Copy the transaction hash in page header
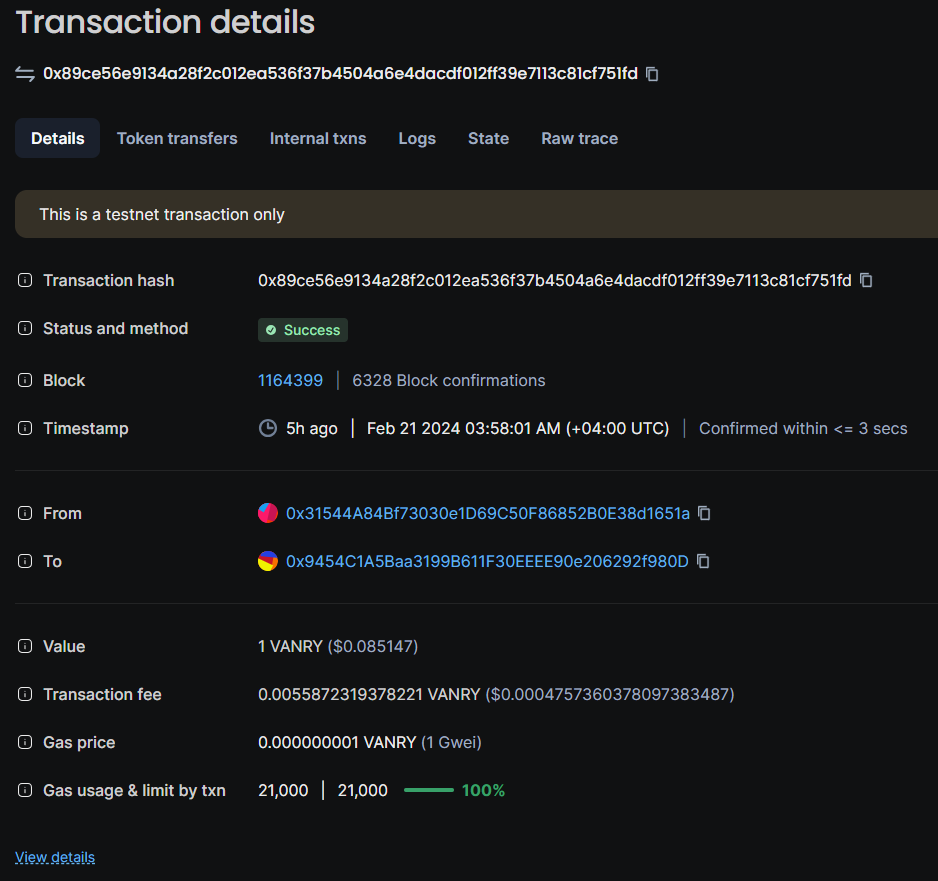 [x=652, y=74]
